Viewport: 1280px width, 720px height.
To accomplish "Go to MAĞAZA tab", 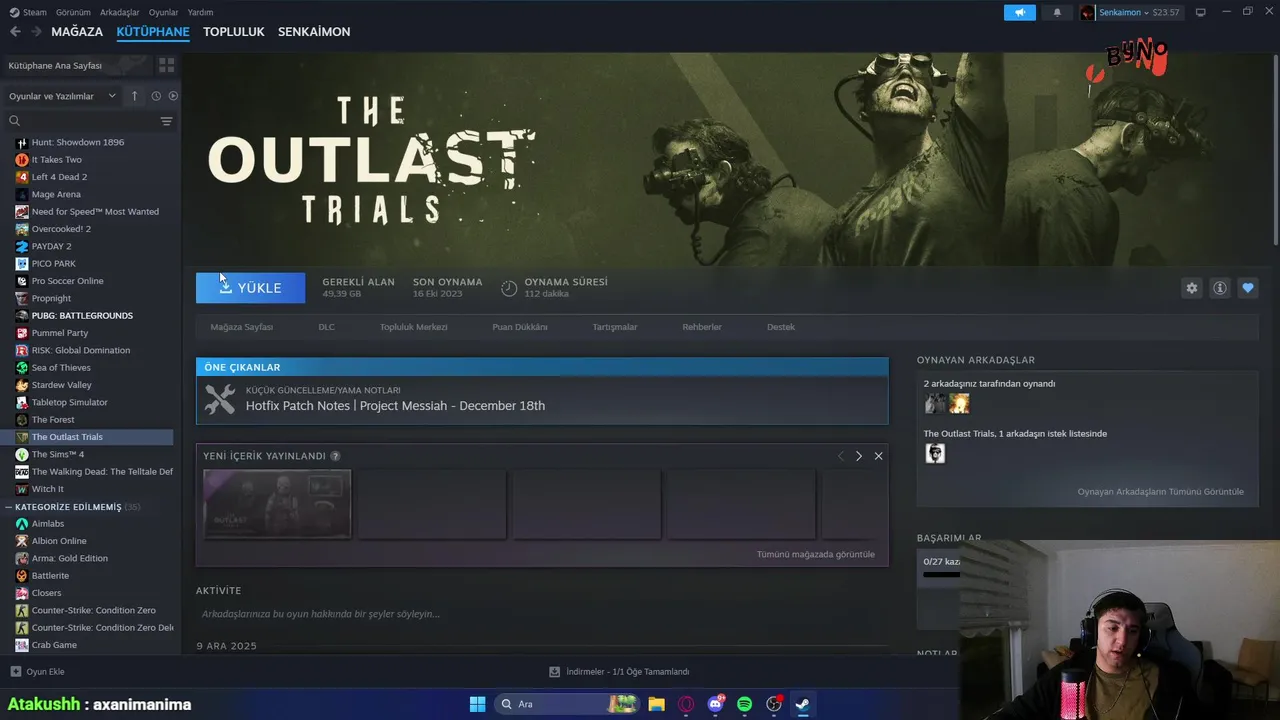I will coord(77,32).
